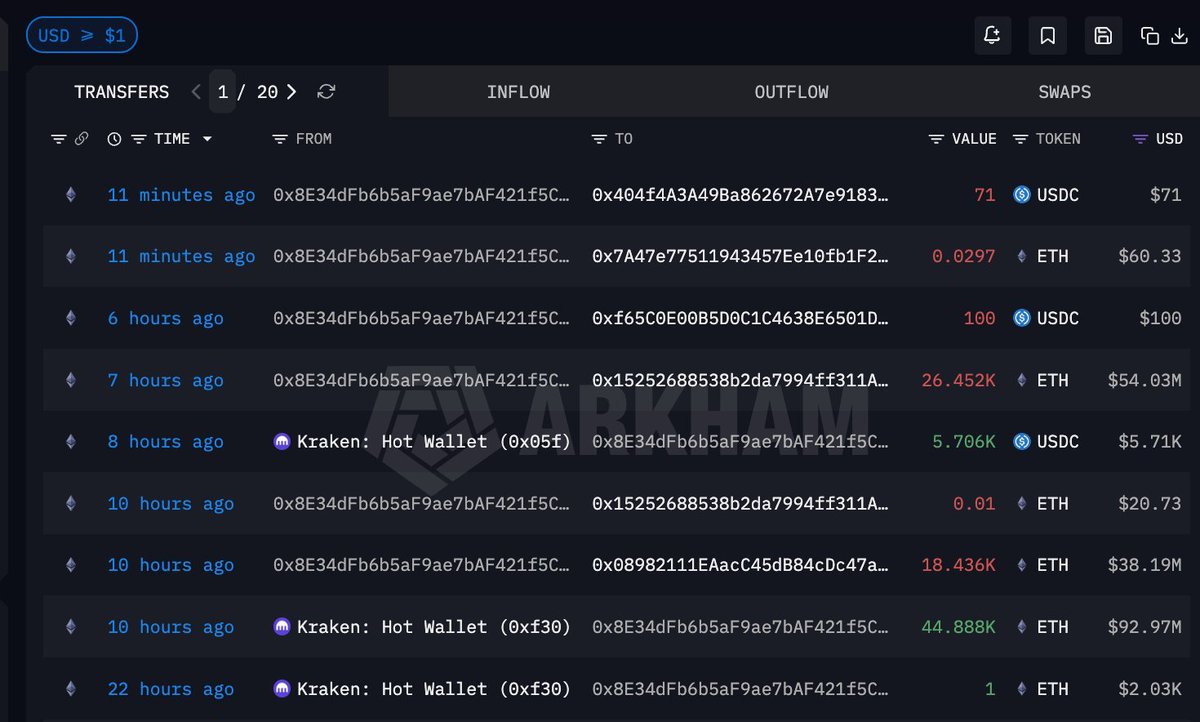Open the TOKEN column filter
1200x722 pixels.
1020,139
